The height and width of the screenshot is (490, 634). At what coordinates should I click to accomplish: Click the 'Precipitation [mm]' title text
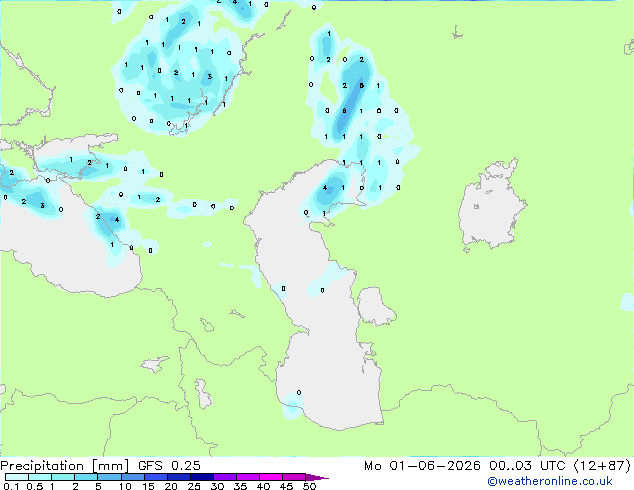pyautogui.click(x=65, y=466)
